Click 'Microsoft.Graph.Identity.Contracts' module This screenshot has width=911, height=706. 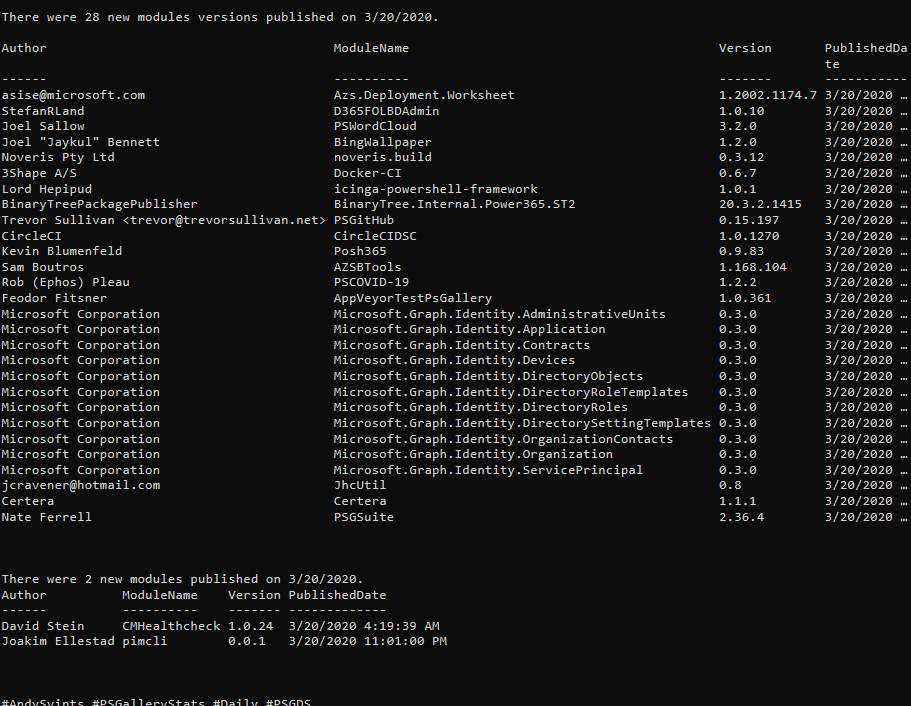pos(462,345)
